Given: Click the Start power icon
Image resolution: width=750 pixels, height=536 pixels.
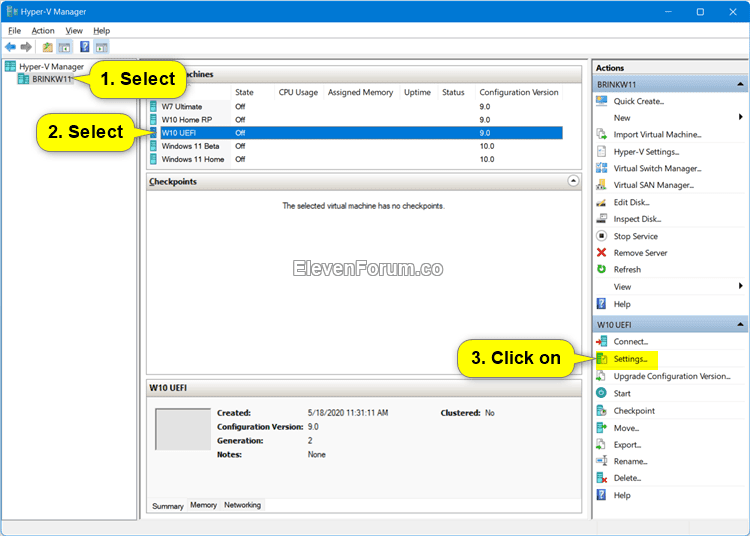Looking at the screenshot, I should (x=601, y=393).
